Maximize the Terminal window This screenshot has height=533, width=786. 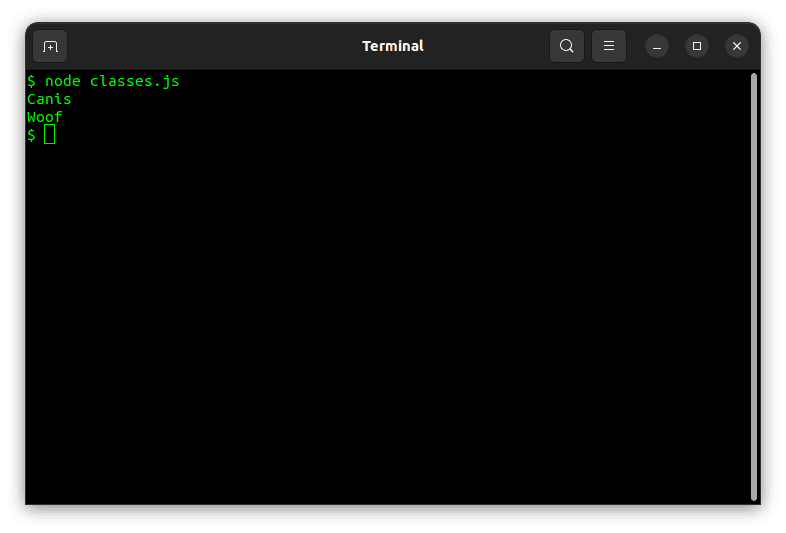point(697,46)
